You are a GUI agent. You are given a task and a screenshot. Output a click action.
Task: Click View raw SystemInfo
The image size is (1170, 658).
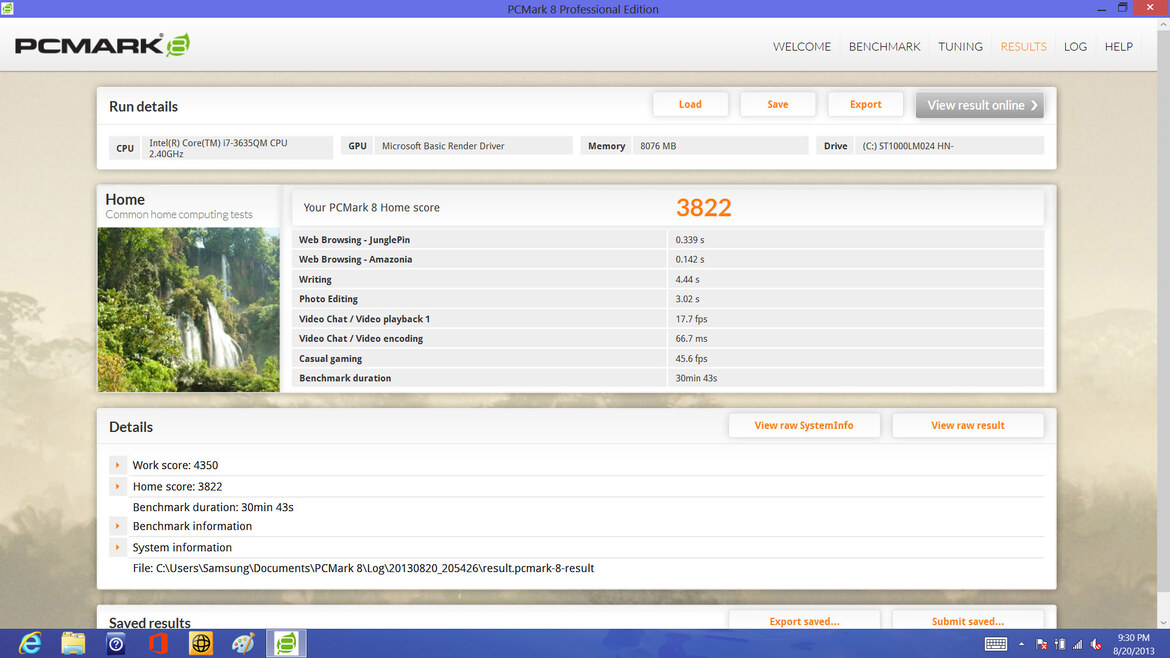(x=804, y=425)
